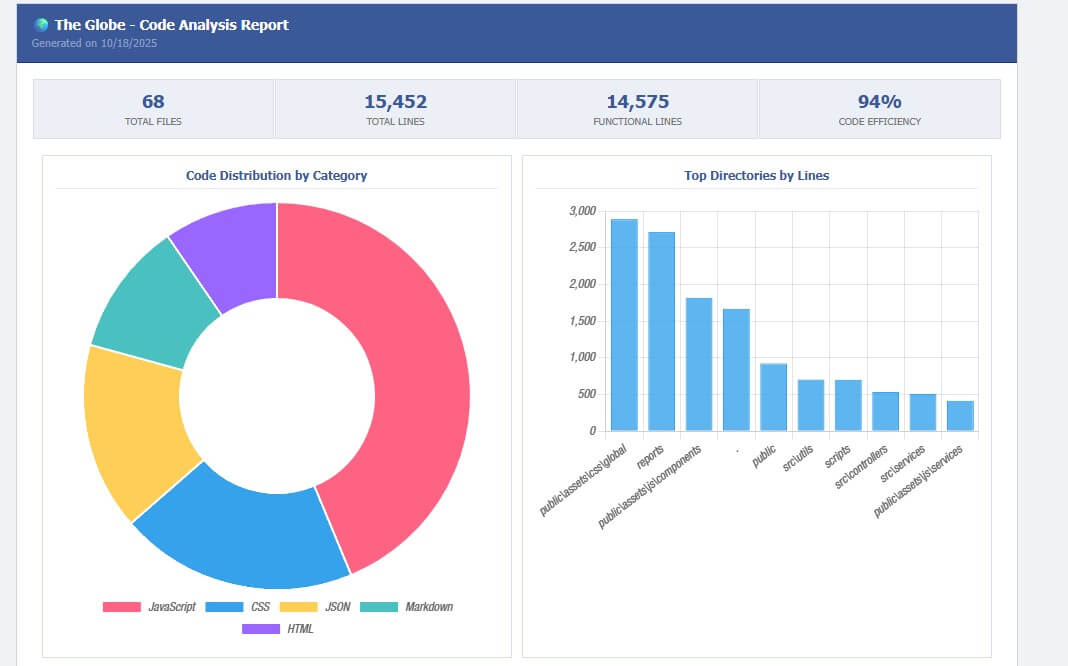Click the tallest bar for public\assets\css\global
The height and width of the screenshot is (666, 1068).
[x=624, y=325]
